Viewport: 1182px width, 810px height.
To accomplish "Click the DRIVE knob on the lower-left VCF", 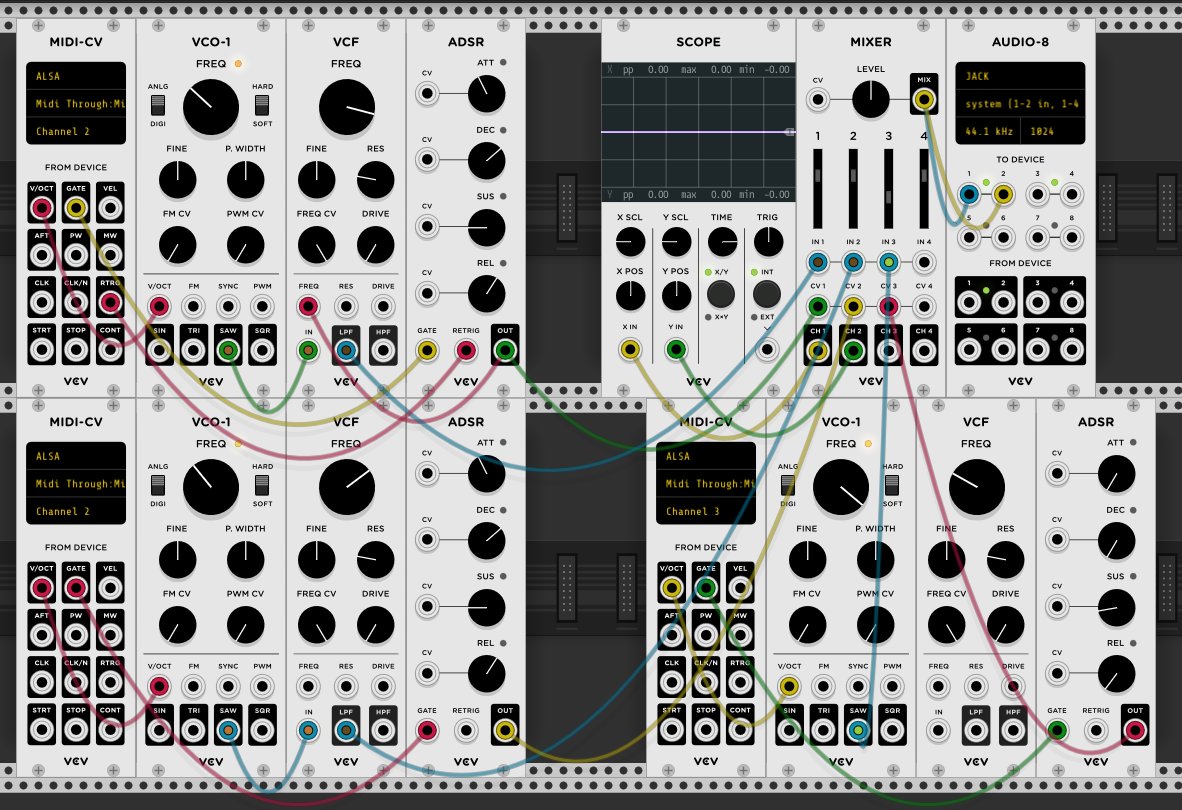I will [x=375, y=625].
